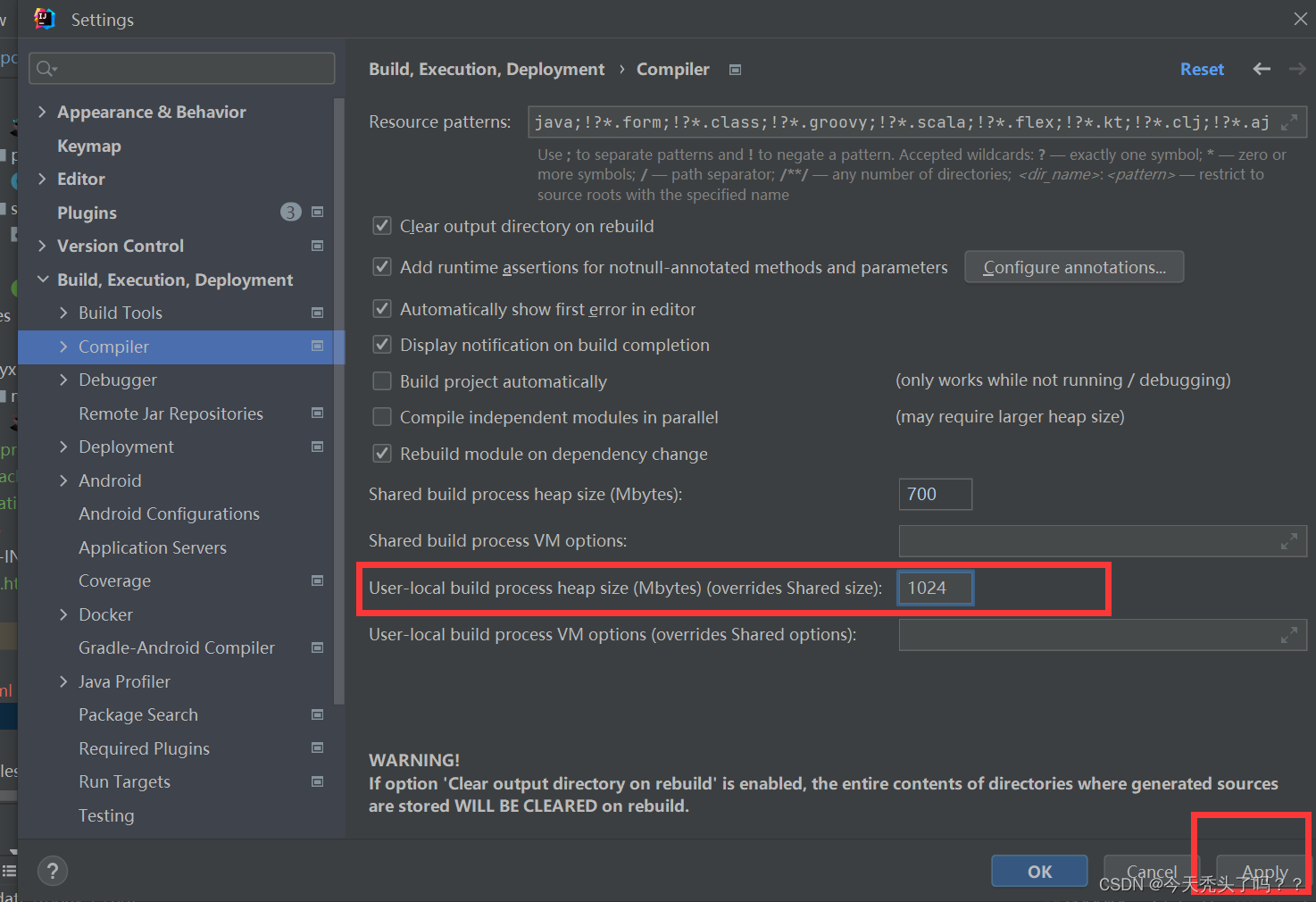Image resolution: width=1316 pixels, height=902 pixels.
Task: Disable Clear output directory on rebuild
Action: [382, 225]
